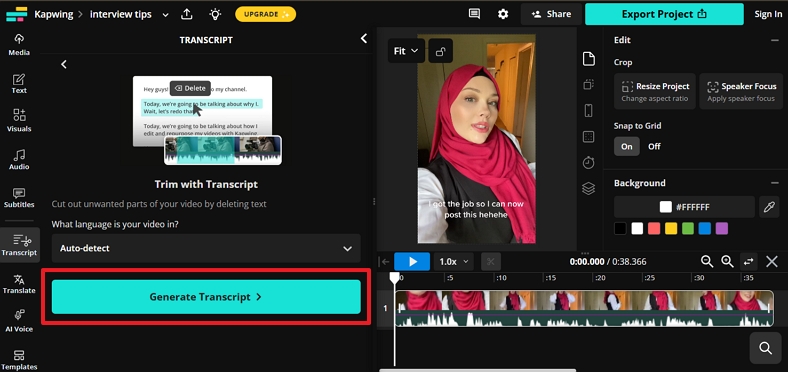Open the settings gear icon
This screenshot has width=788, height=372.
coord(503,14)
